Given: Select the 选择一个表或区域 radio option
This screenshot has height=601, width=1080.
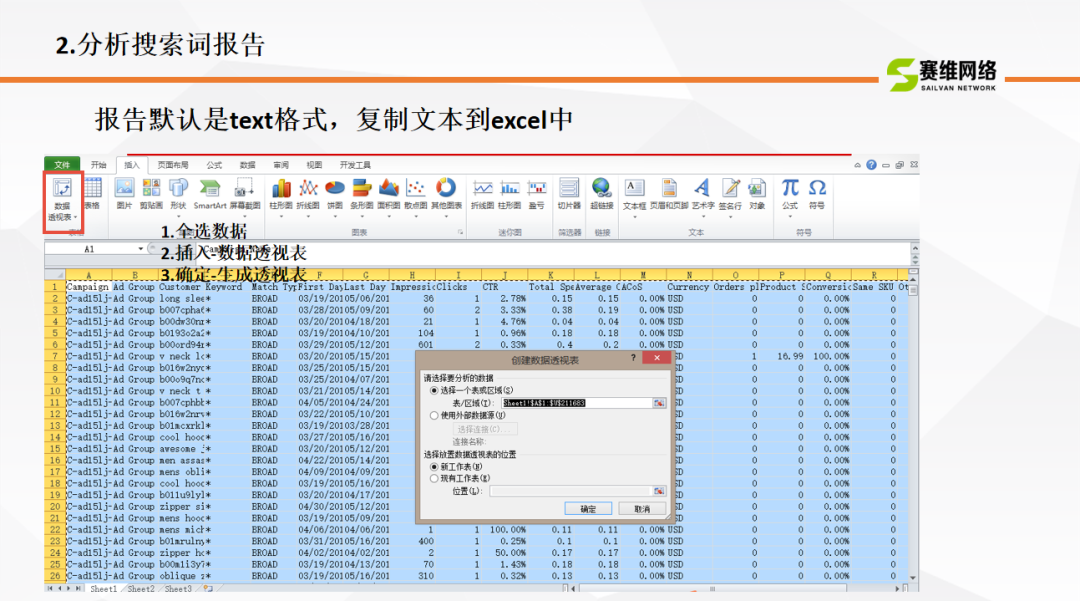Looking at the screenshot, I should coord(434,390).
